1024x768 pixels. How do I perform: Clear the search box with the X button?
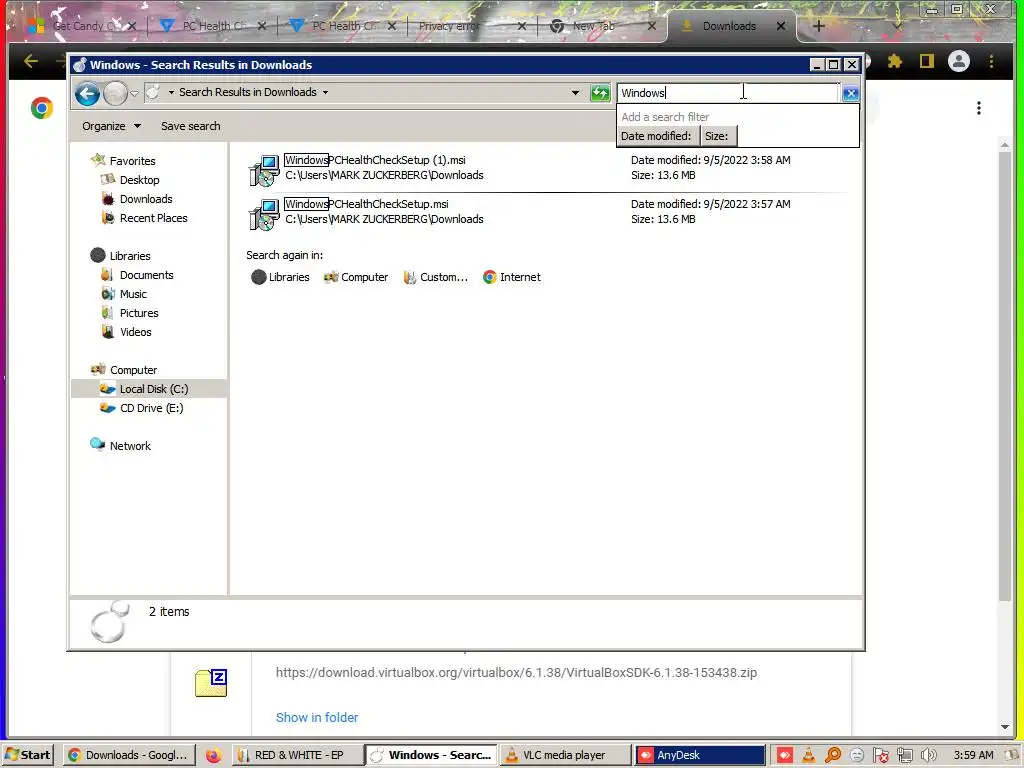tap(850, 93)
